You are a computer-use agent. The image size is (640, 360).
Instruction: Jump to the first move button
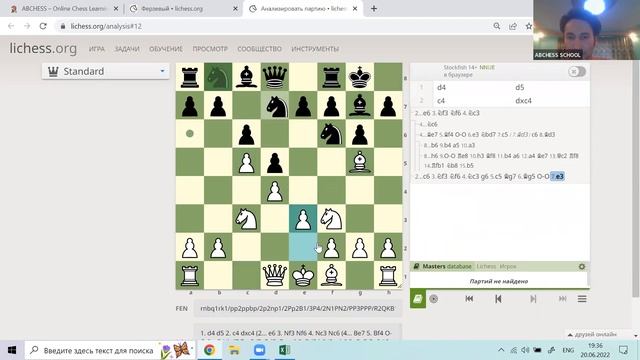pos(469,299)
